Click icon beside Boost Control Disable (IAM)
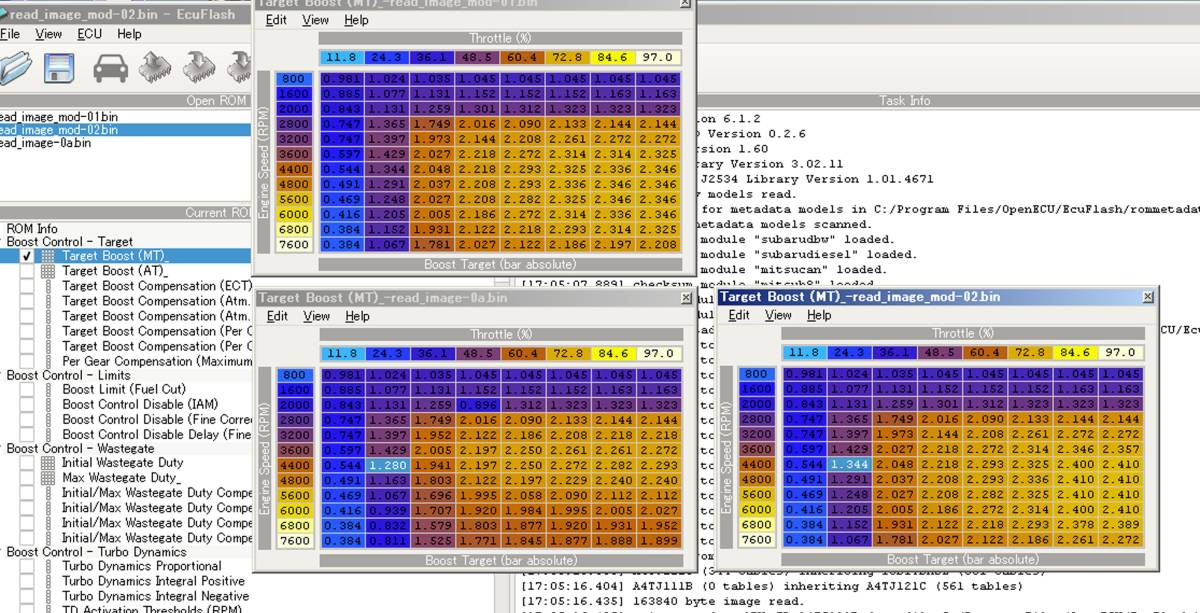 pos(47,405)
